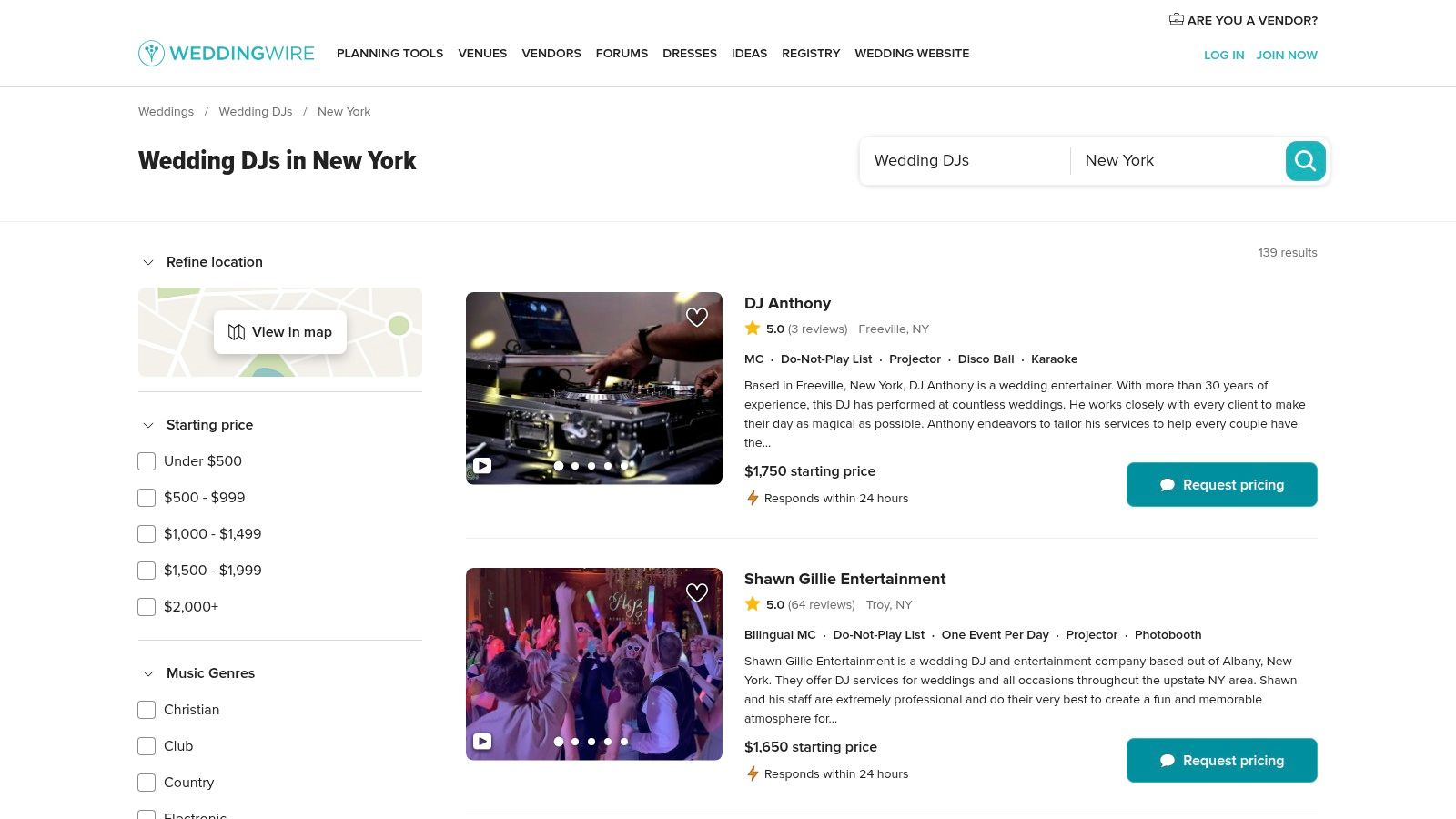Image resolution: width=1456 pixels, height=819 pixels.
Task: Open the VENDORS menu item
Action: pos(551,54)
